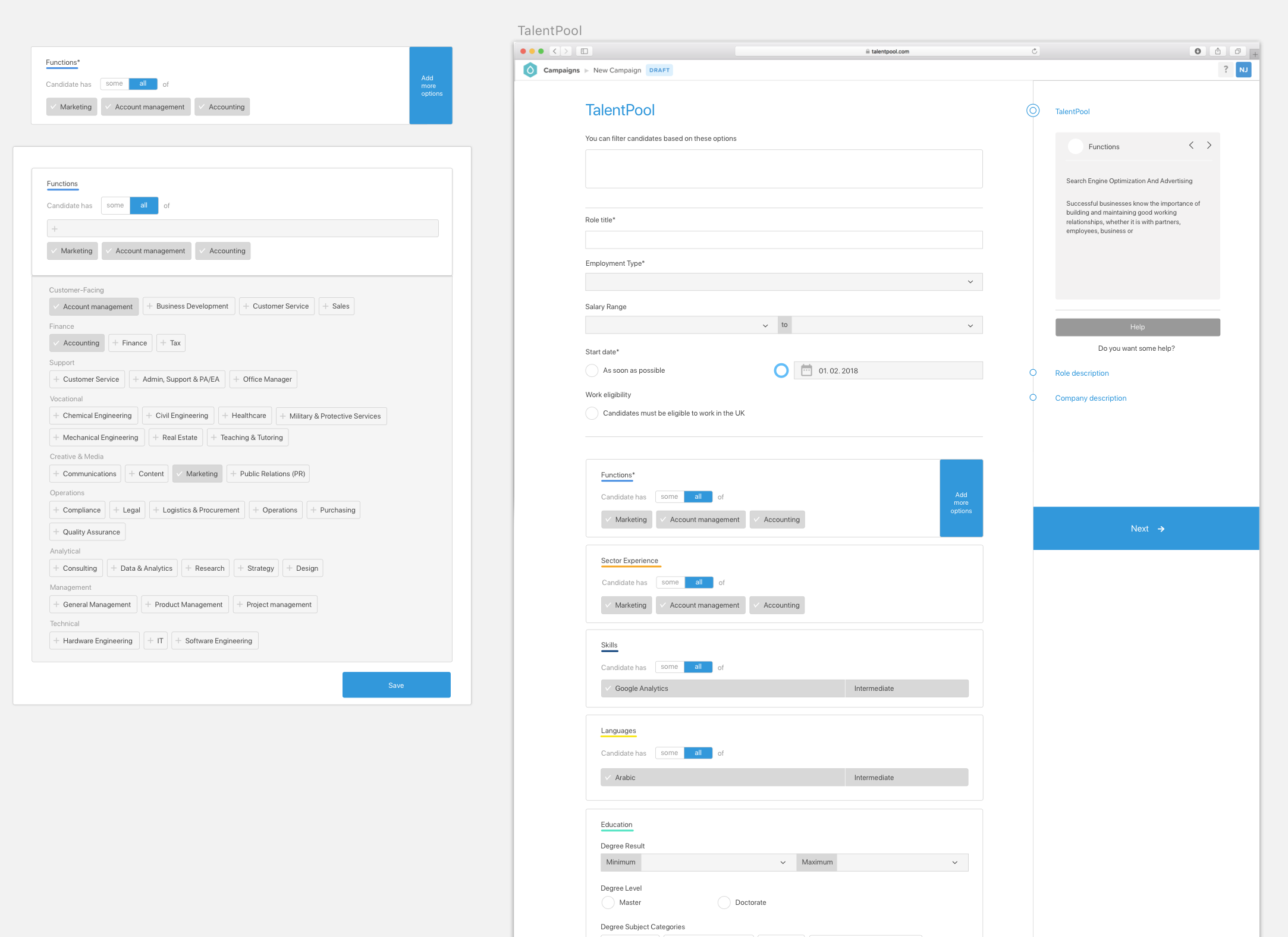
Task: Go back with the browser back arrow
Action: (554, 51)
